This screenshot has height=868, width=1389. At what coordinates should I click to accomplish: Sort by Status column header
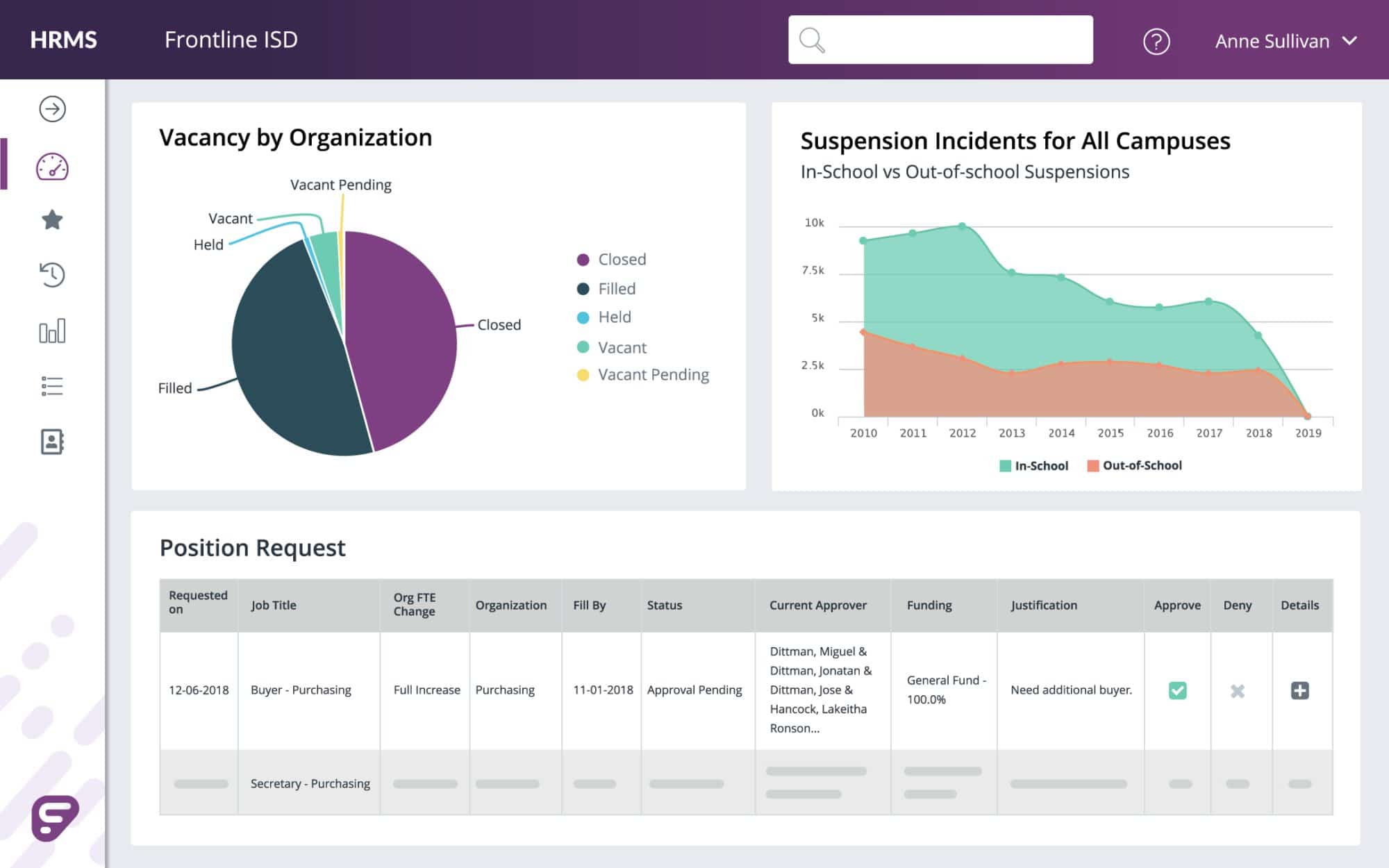pyautogui.click(x=664, y=606)
